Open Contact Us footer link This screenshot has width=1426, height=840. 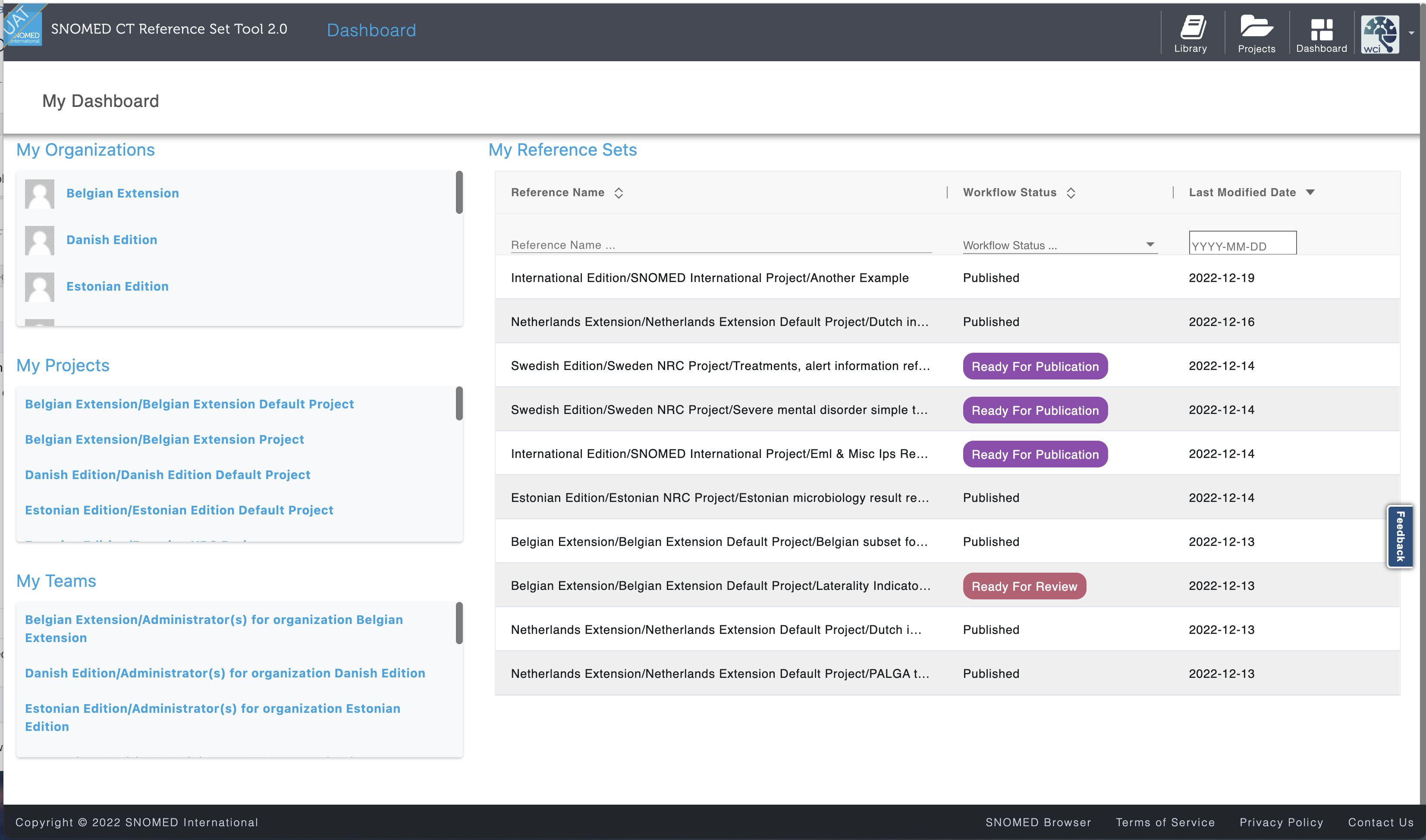pos(1380,822)
